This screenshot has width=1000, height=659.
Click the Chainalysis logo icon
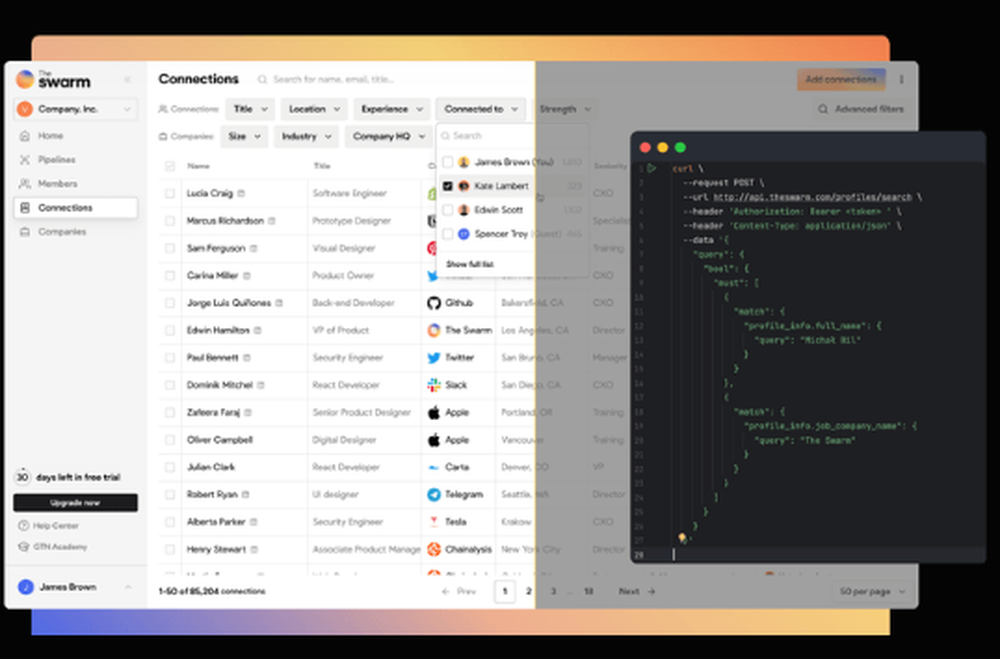coord(434,549)
